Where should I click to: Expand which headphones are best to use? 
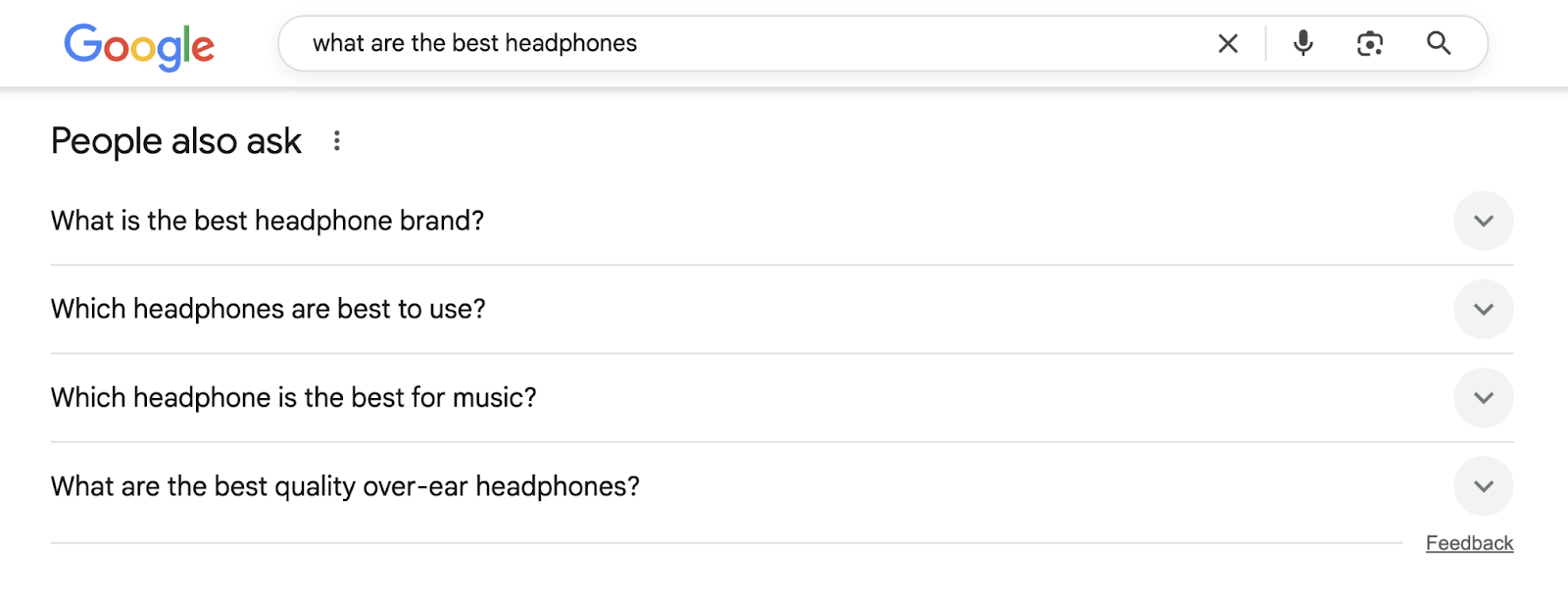click(x=1483, y=309)
